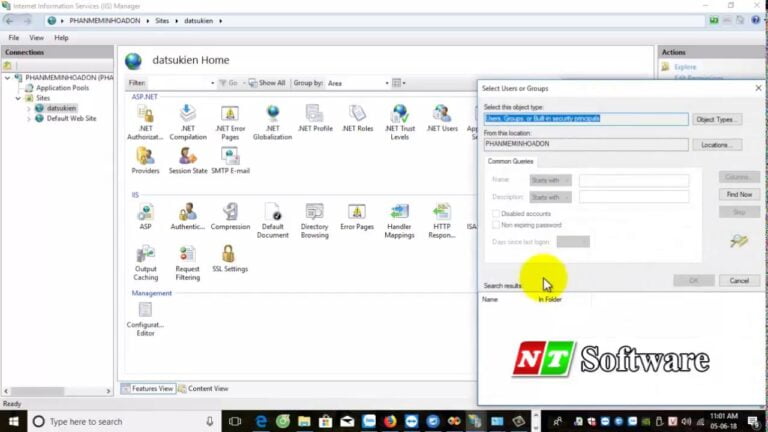This screenshot has width=768, height=432.
Task: Check the Non expiring password checkbox
Action: (x=496, y=225)
